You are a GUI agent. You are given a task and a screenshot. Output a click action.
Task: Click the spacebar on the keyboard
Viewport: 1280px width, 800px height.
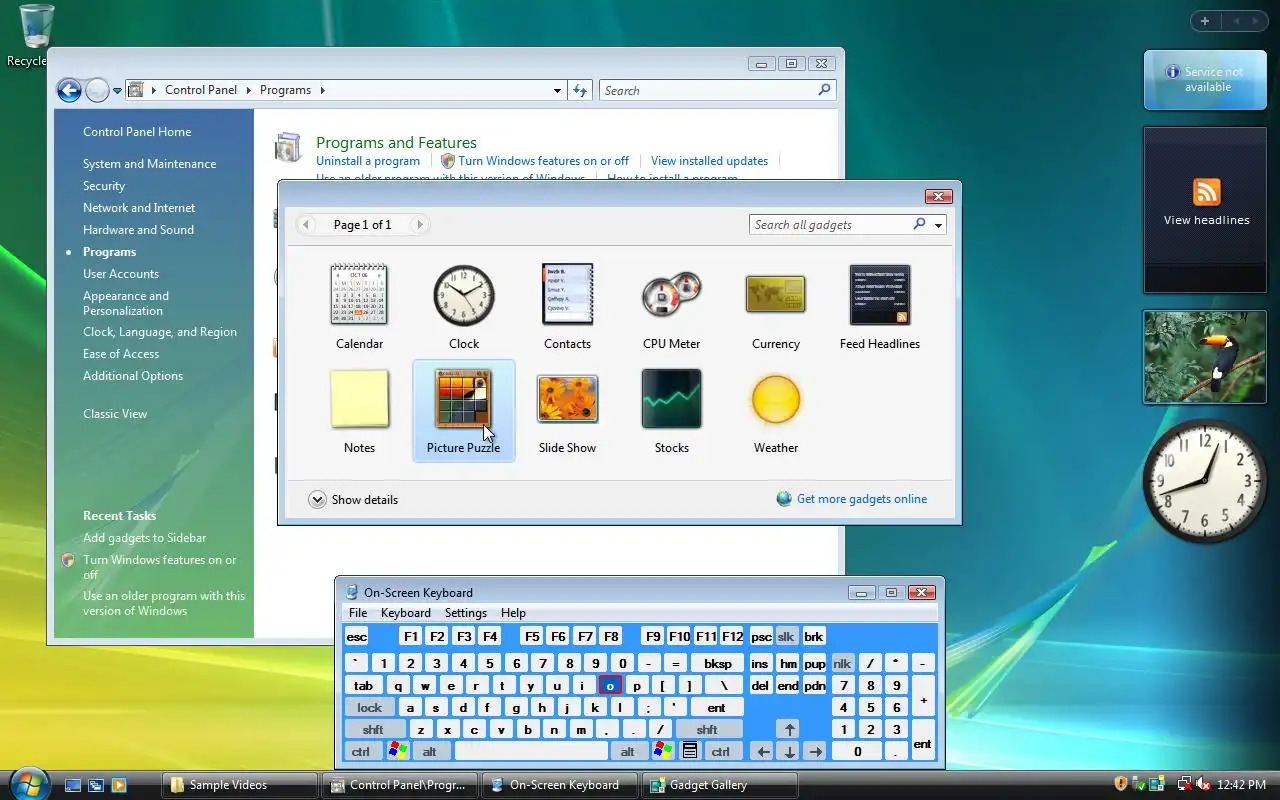point(531,752)
